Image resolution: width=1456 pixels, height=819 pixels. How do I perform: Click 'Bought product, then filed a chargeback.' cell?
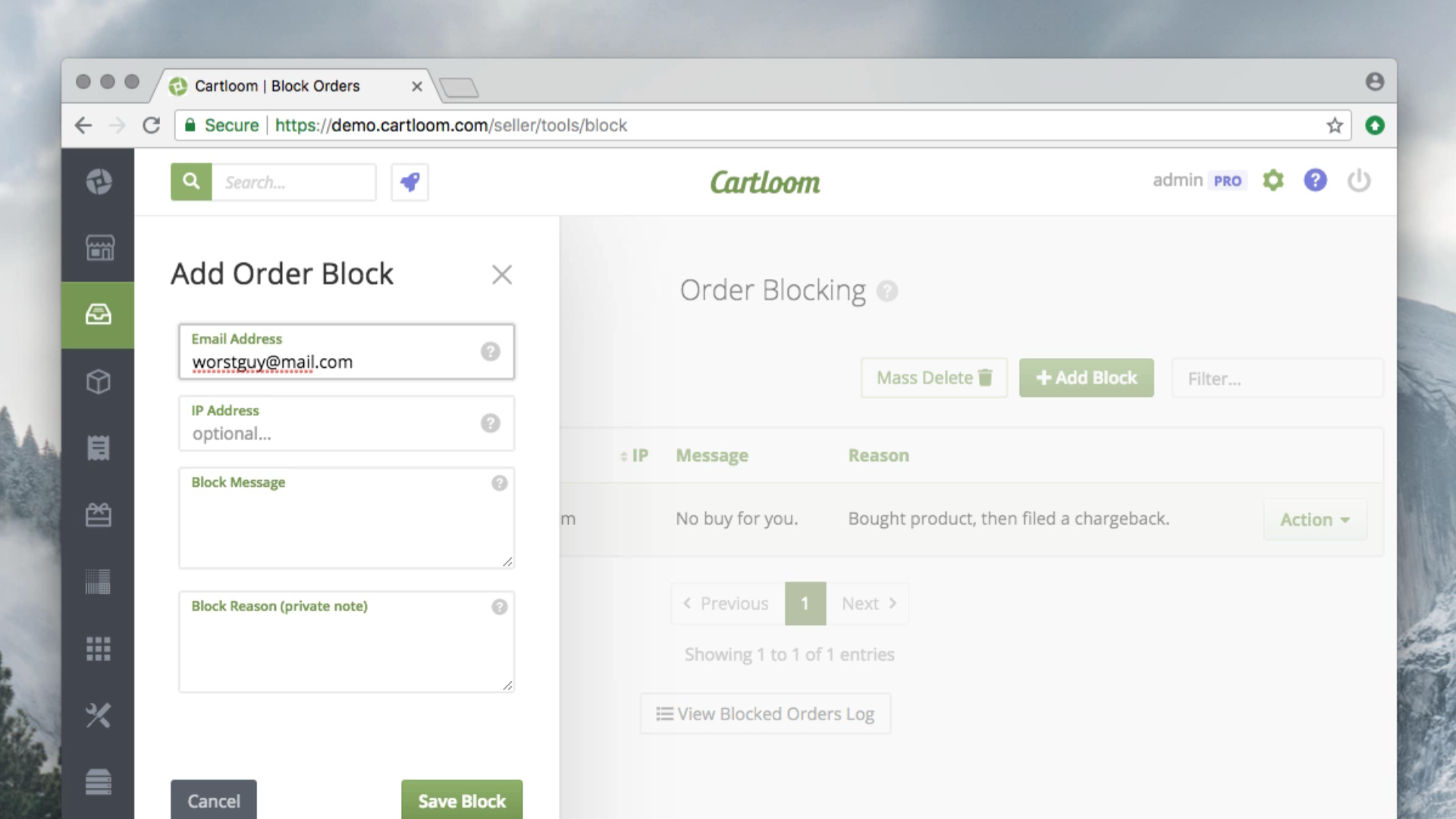tap(1009, 519)
